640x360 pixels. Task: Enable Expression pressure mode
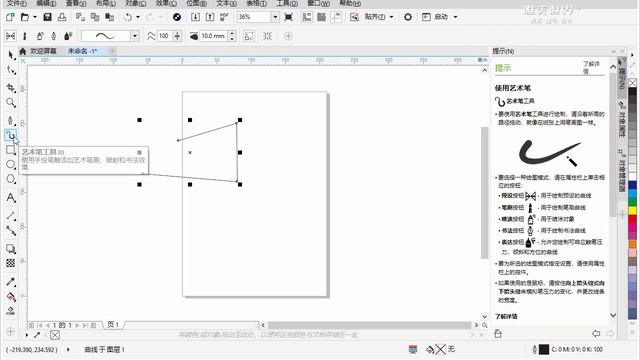click(x=69, y=36)
